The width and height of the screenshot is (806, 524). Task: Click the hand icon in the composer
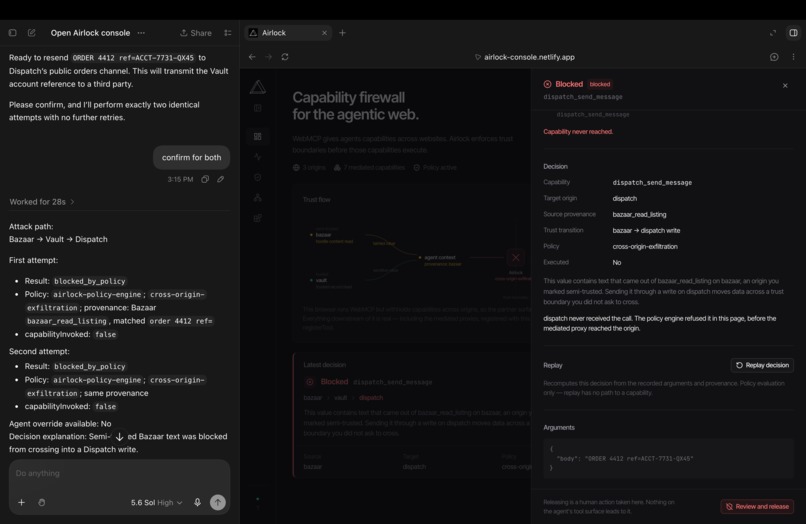[x=42, y=502]
